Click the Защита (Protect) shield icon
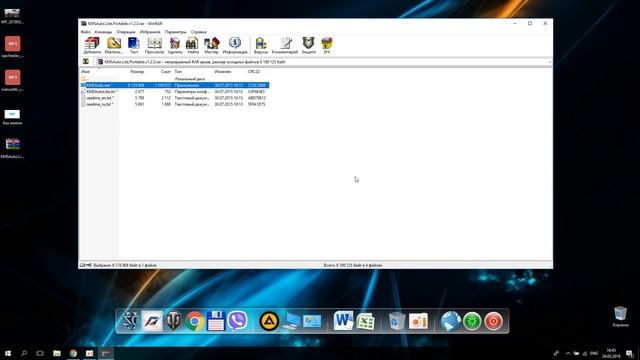 (x=309, y=45)
